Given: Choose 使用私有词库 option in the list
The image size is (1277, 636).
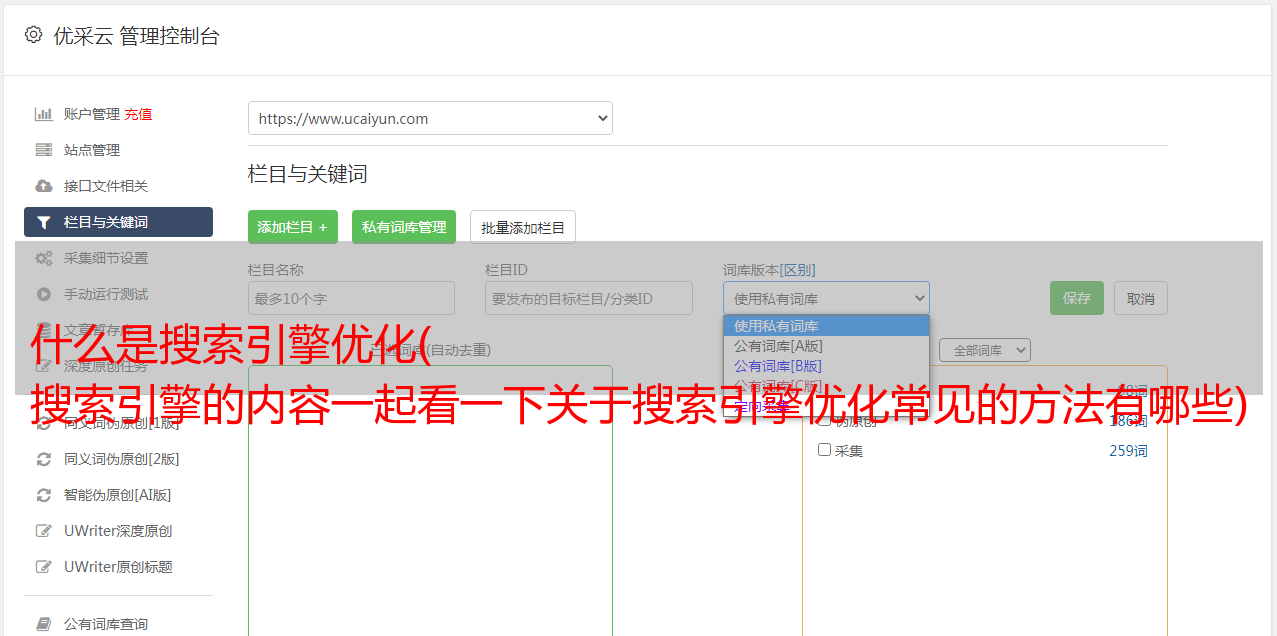Looking at the screenshot, I should point(826,326).
